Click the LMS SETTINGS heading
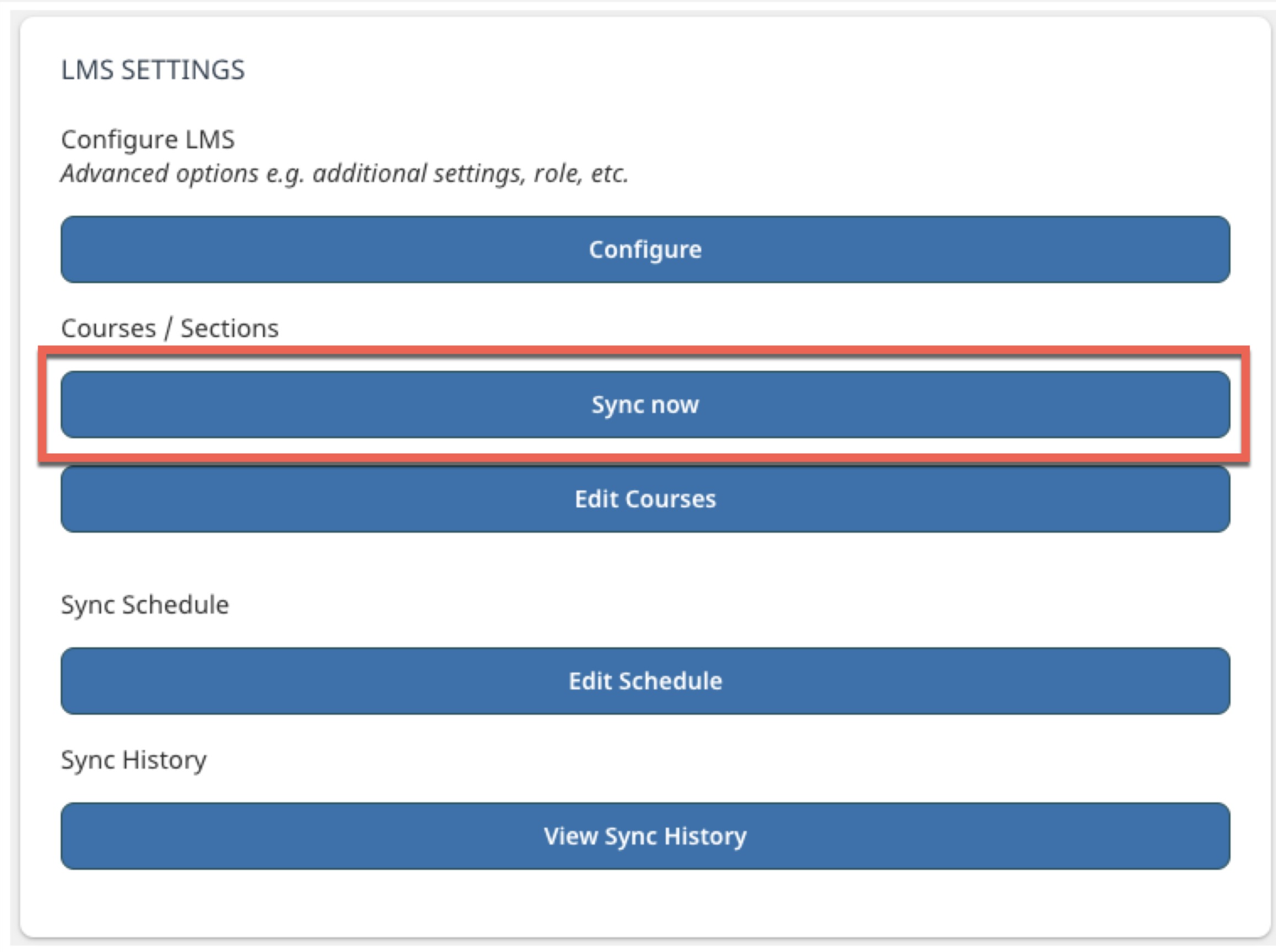Image resolution: width=1276 pixels, height=952 pixels. pyautogui.click(x=152, y=71)
